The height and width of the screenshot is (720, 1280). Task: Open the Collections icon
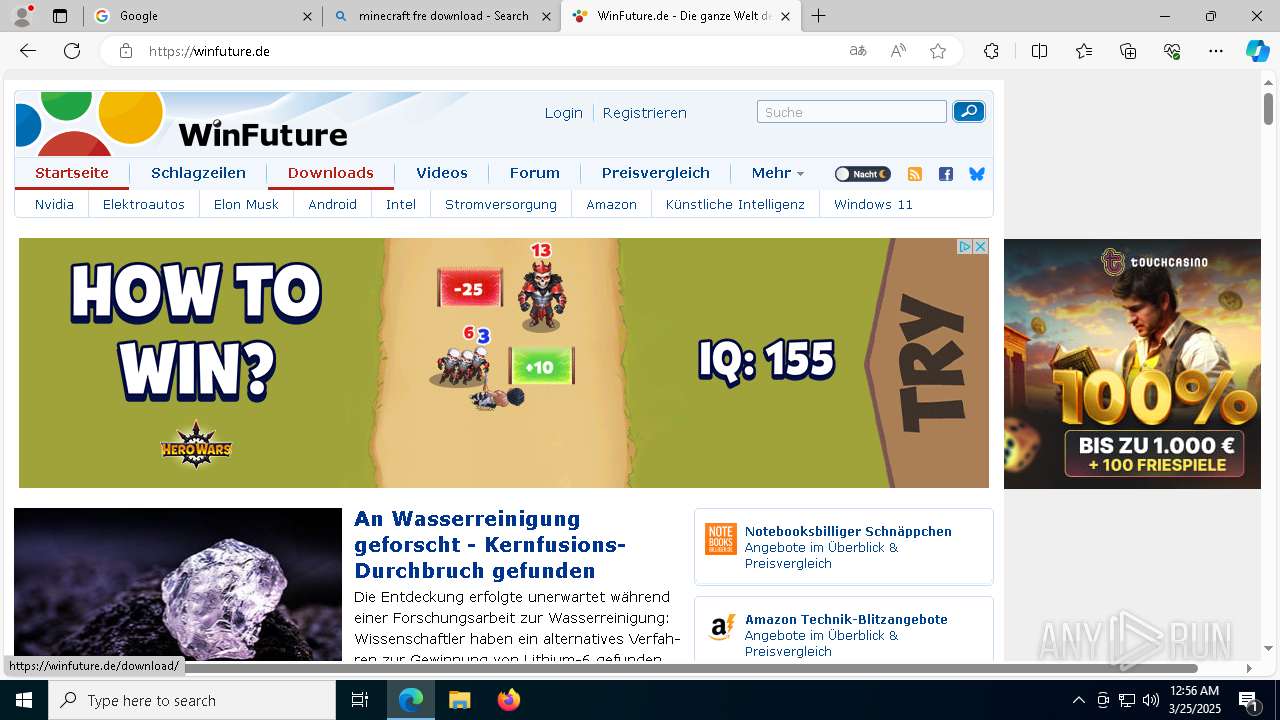[1128, 51]
